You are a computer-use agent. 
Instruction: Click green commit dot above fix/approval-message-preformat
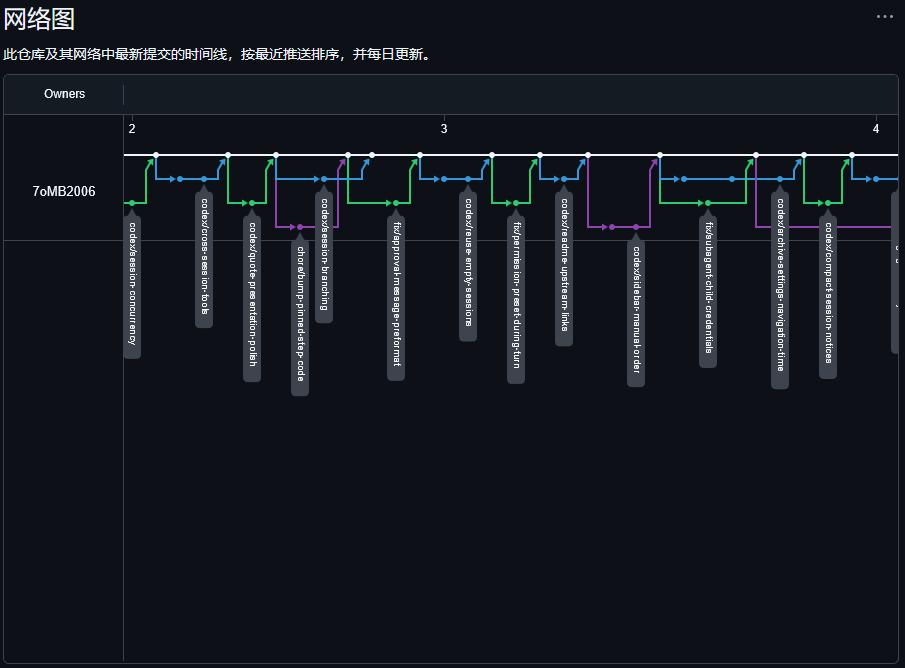pos(395,203)
